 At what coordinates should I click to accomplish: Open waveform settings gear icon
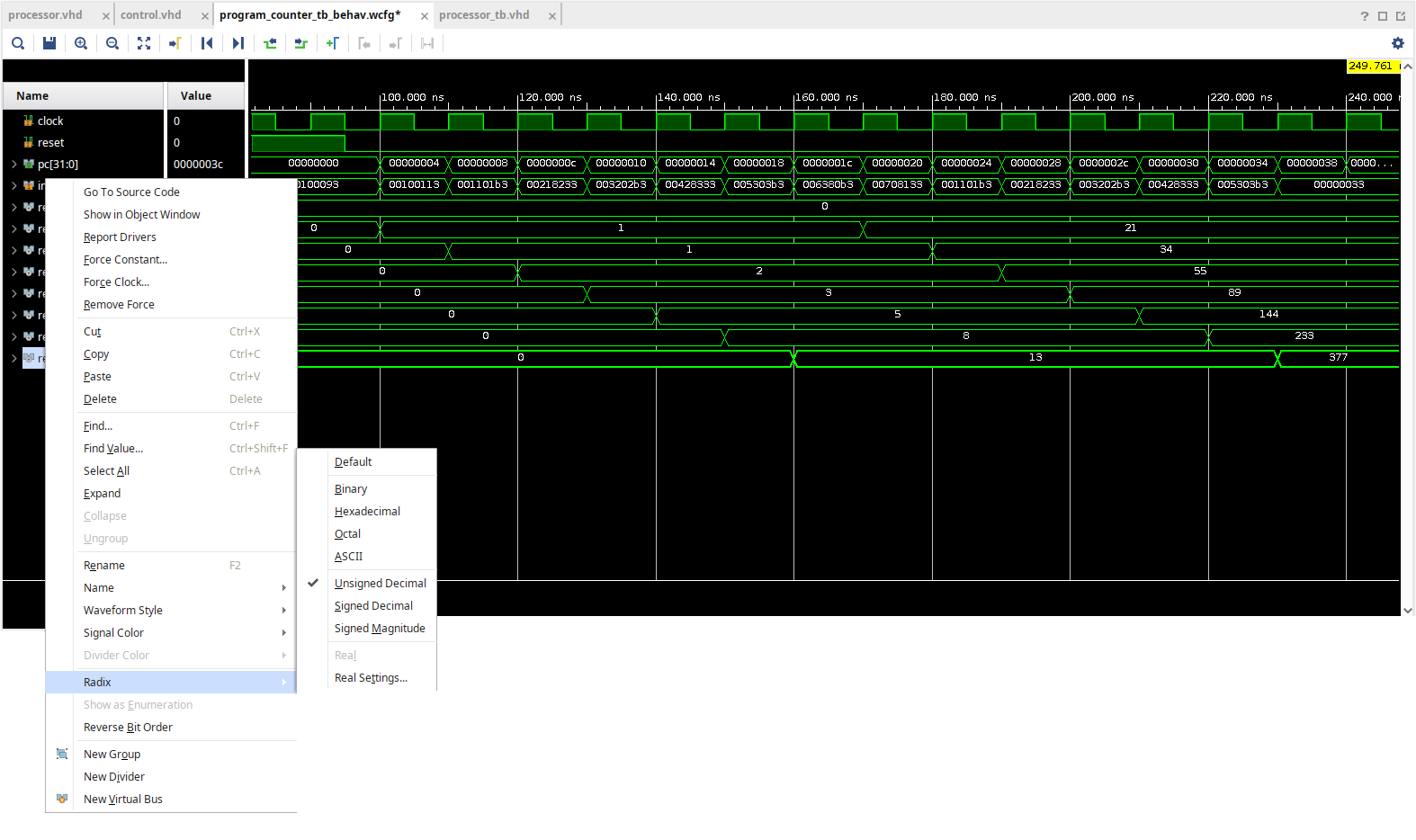(x=1398, y=43)
